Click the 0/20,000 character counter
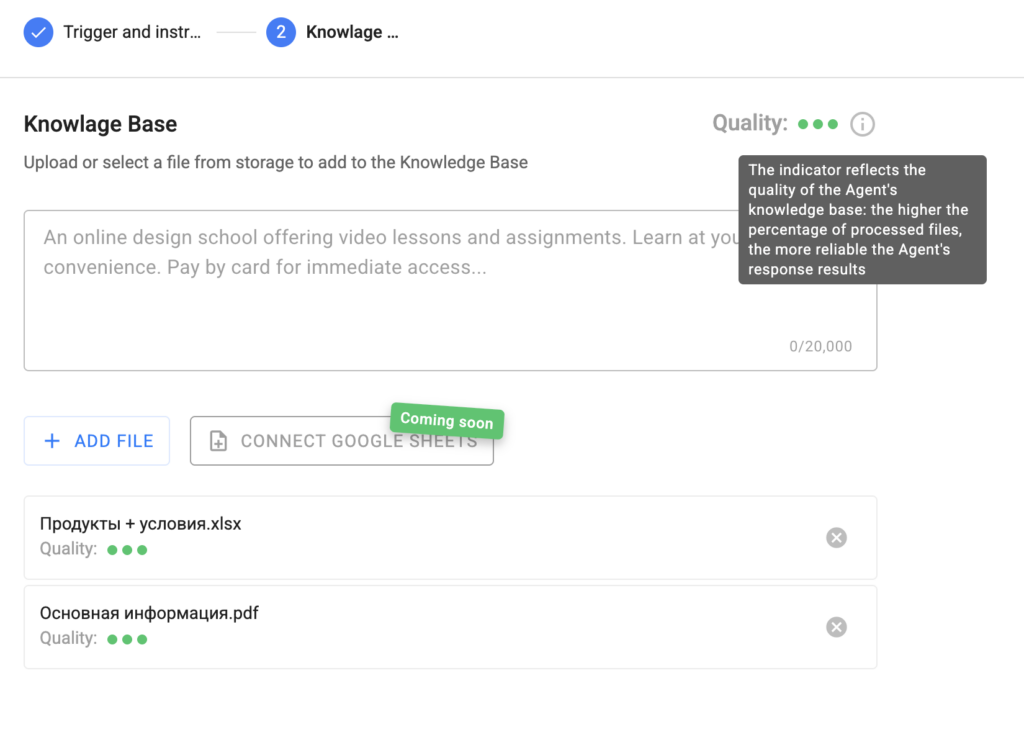Screen dimensions: 1024x750 click(820, 347)
